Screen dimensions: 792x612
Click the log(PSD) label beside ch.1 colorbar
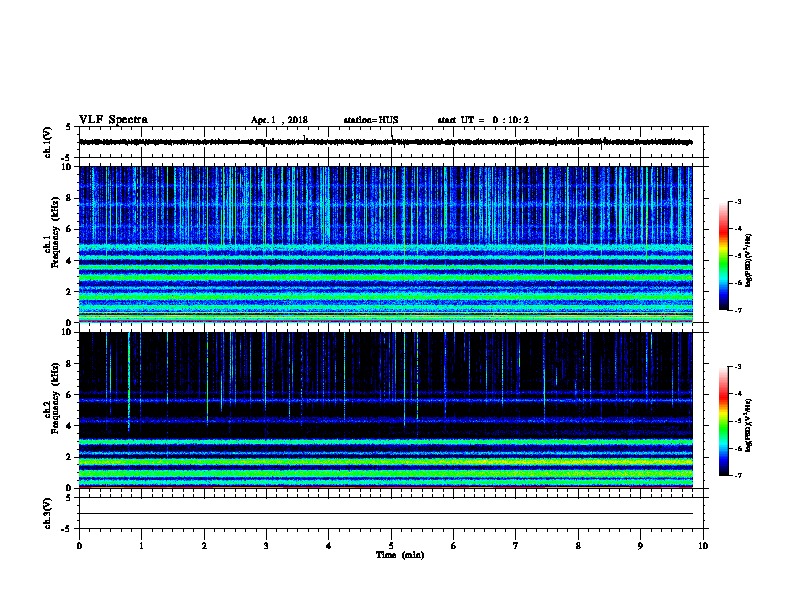(748, 260)
